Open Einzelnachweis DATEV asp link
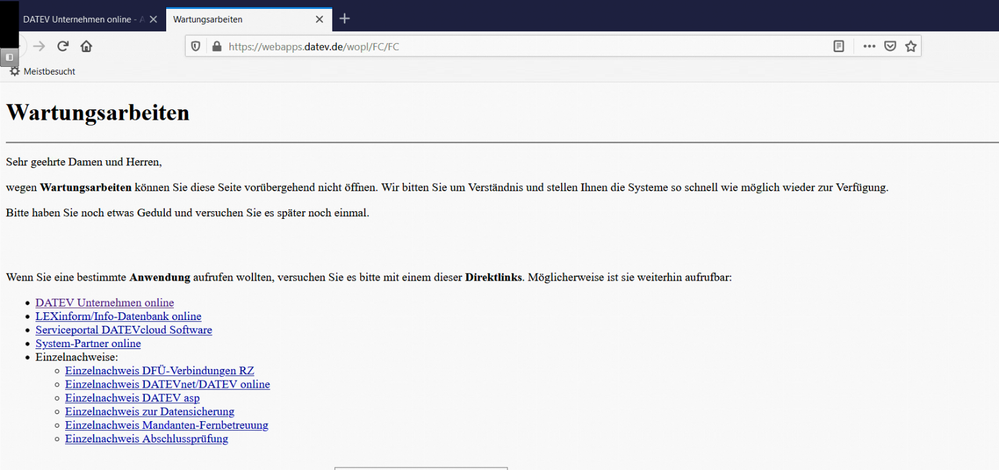Screen dimensions: 999x470 133,398
